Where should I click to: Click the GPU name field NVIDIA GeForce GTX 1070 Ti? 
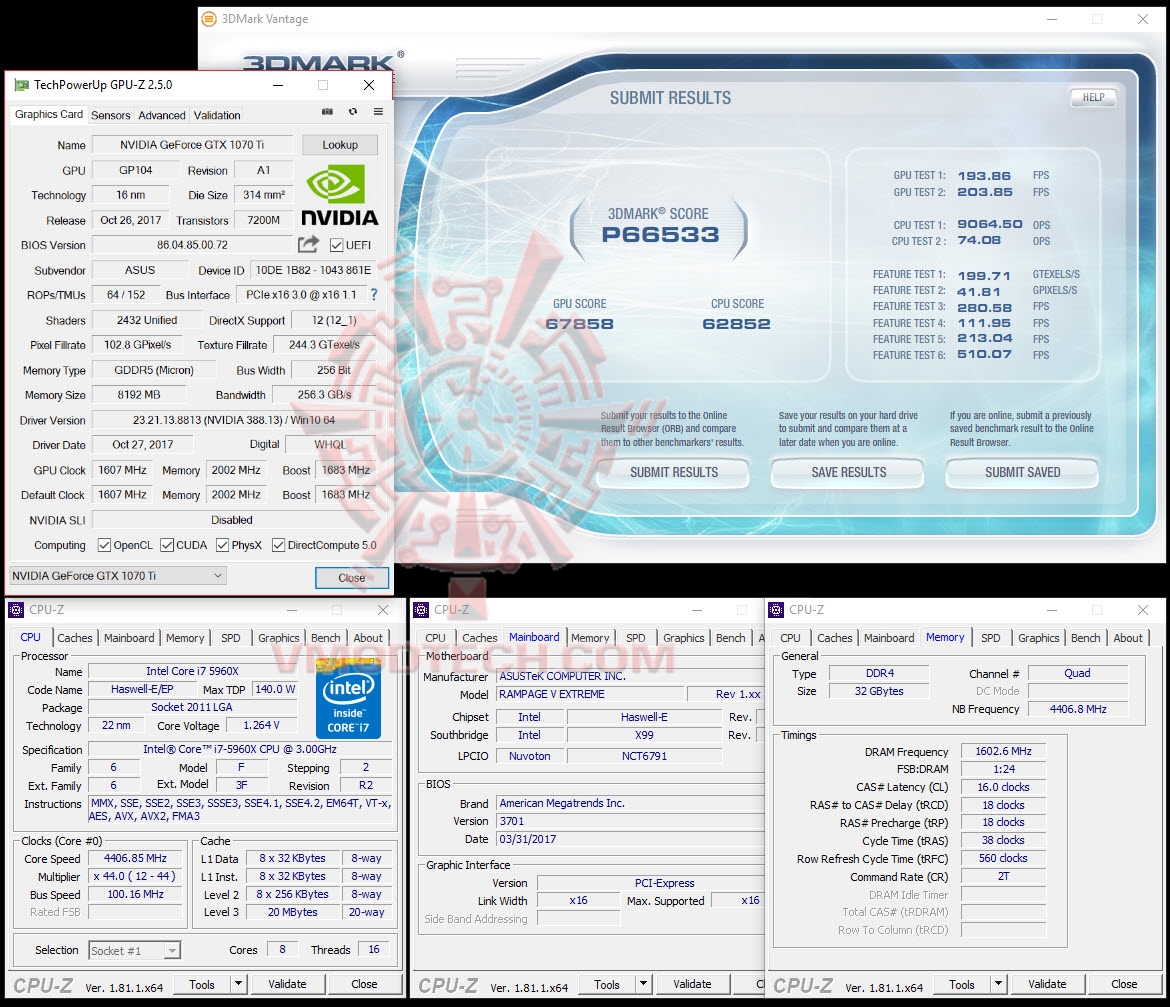pyautogui.click(x=192, y=145)
